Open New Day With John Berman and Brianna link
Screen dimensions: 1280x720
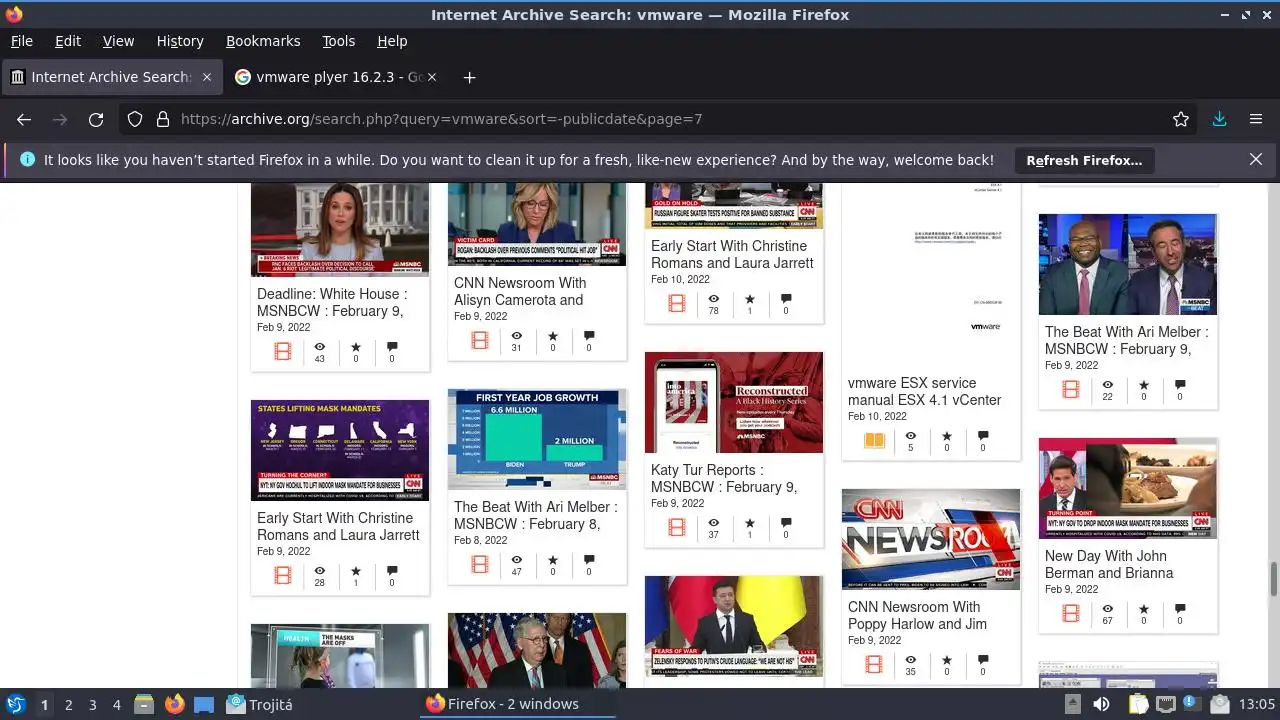point(1109,565)
